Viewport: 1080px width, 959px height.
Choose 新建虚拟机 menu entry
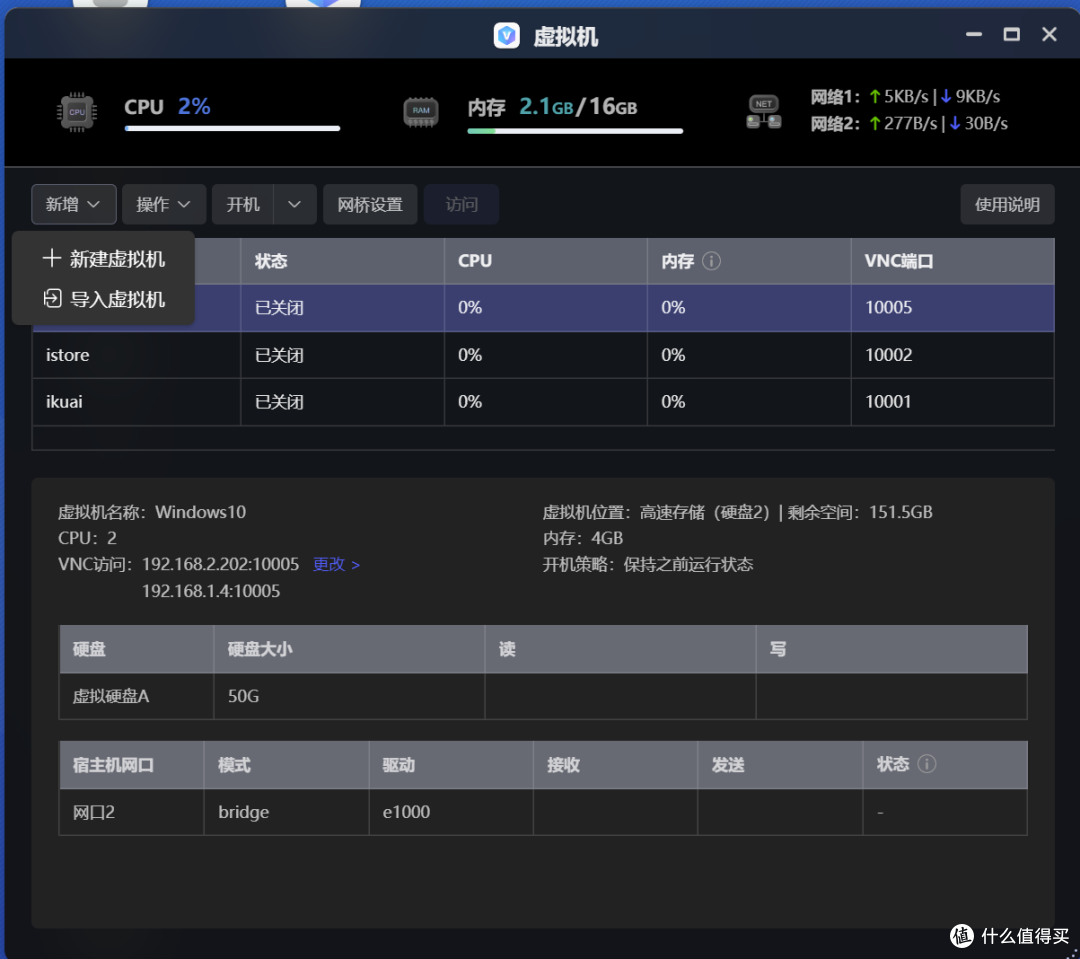click(x=103, y=259)
